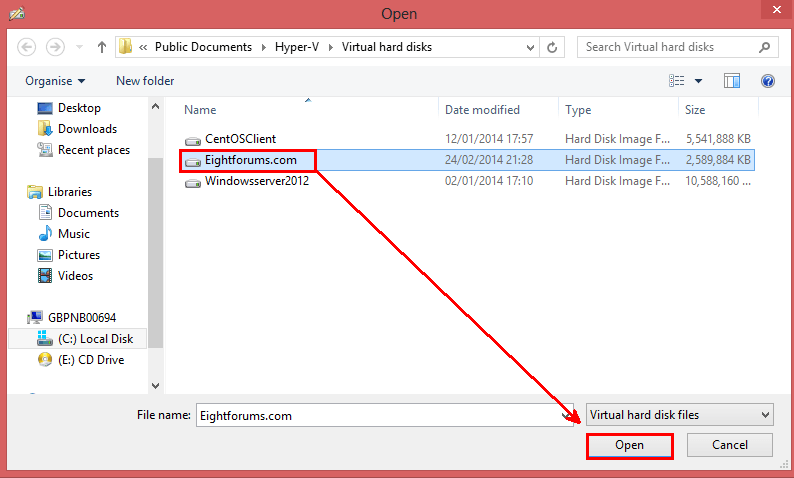Image resolution: width=794 pixels, height=478 pixels.
Task: Expand the Organise dropdown menu
Action: 55,81
